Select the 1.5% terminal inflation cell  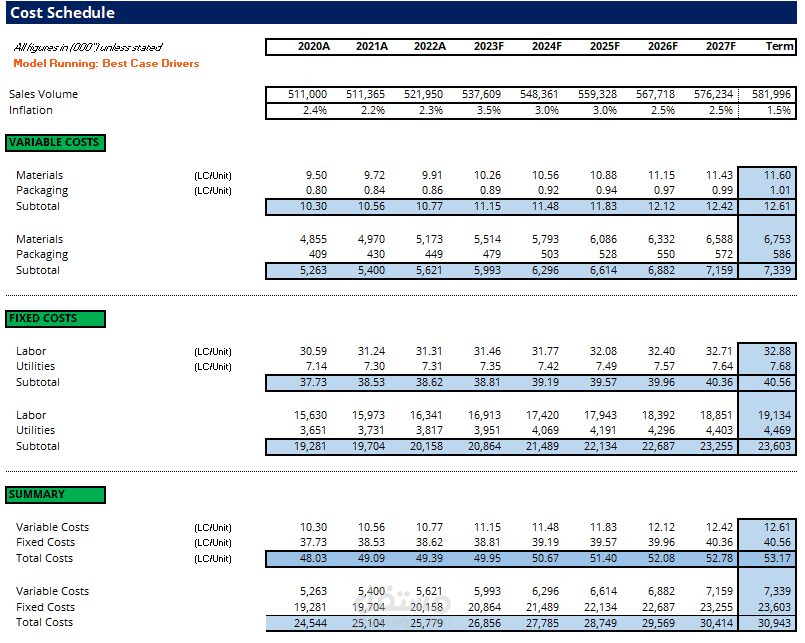(778, 110)
